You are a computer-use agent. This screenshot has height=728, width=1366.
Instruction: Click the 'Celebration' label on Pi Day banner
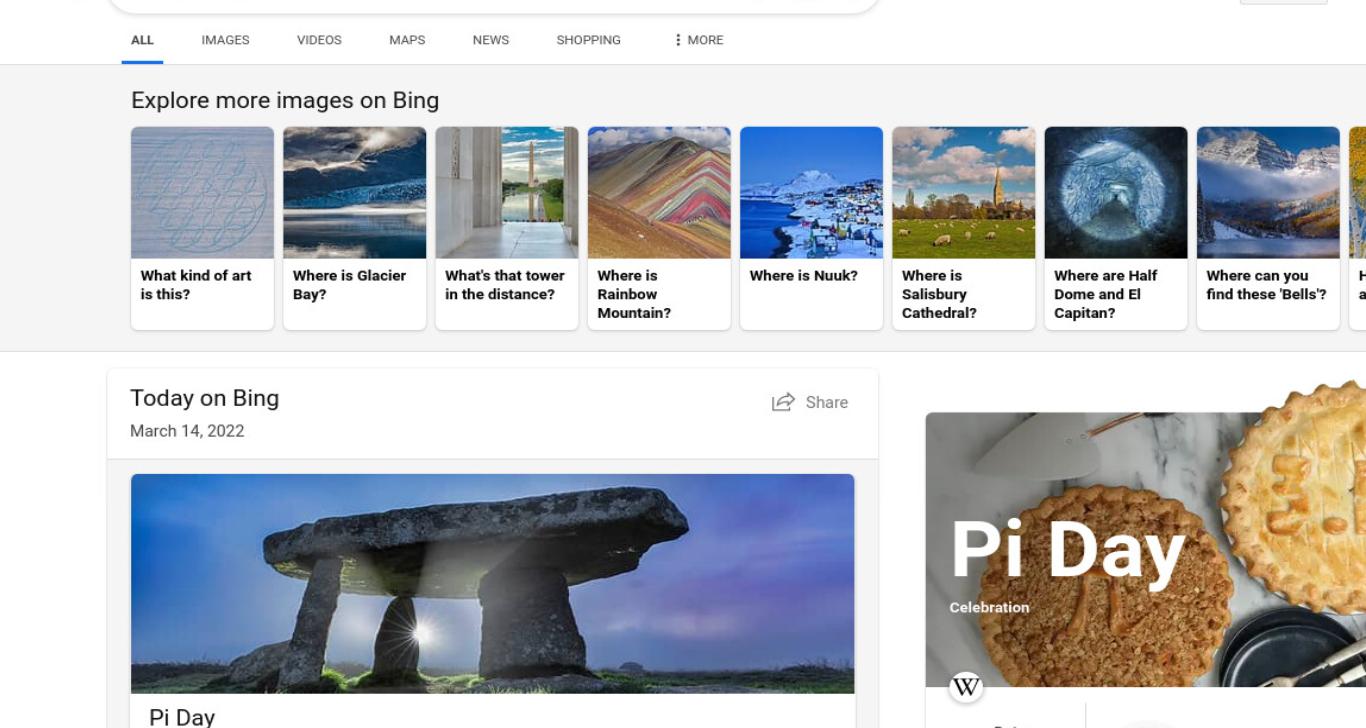pyautogui.click(x=989, y=607)
